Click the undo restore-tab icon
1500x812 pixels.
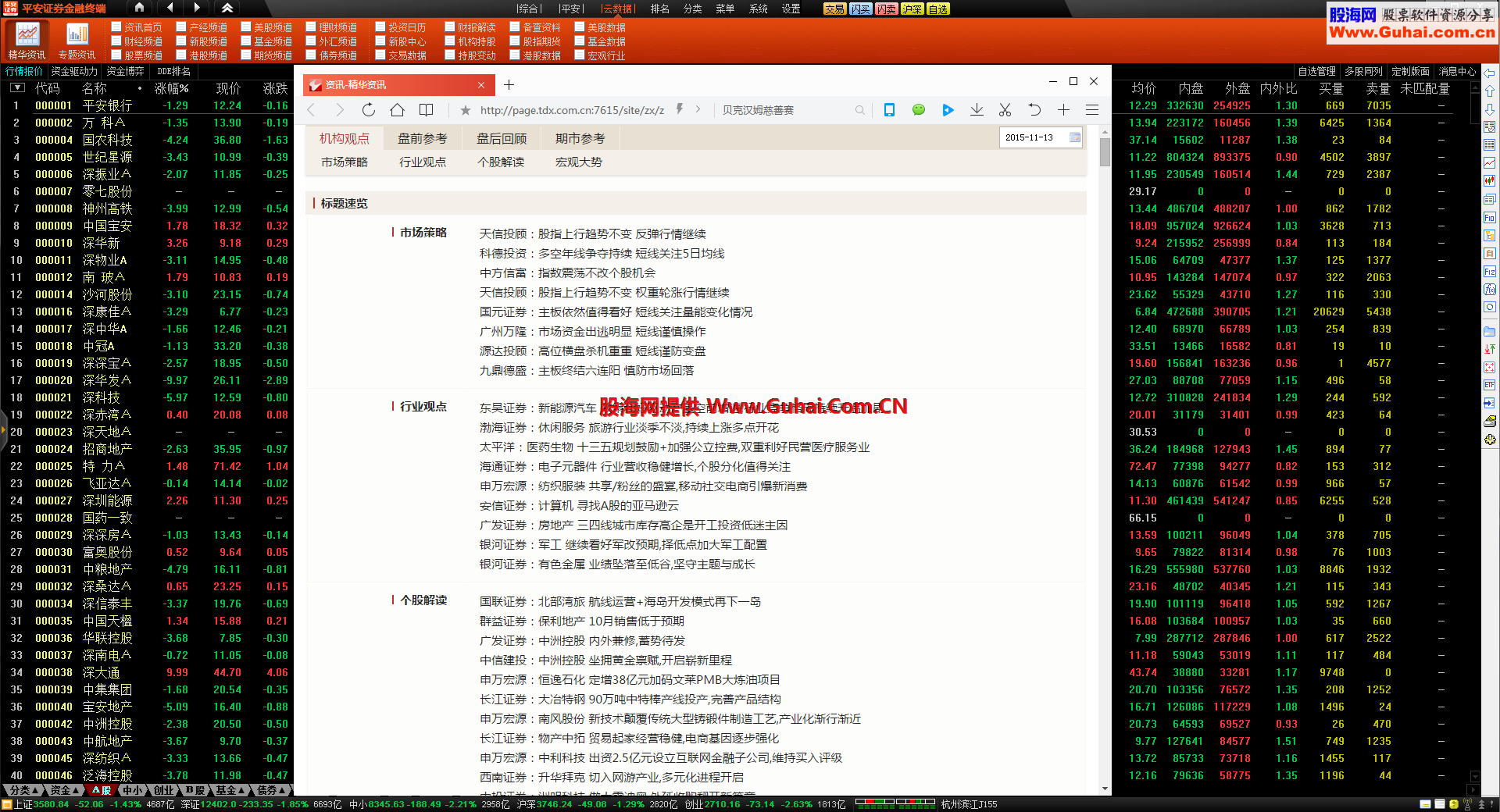[1034, 110]
